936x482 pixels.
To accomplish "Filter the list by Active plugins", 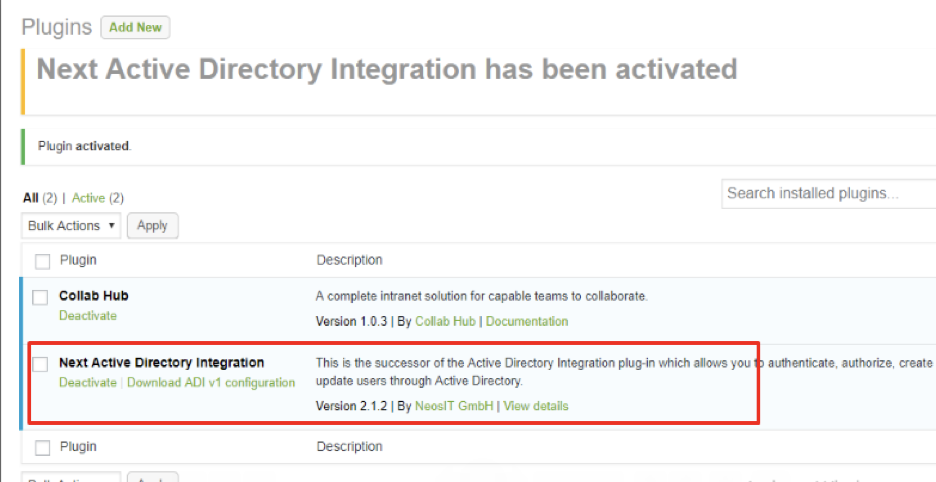I will click(88, 198).
